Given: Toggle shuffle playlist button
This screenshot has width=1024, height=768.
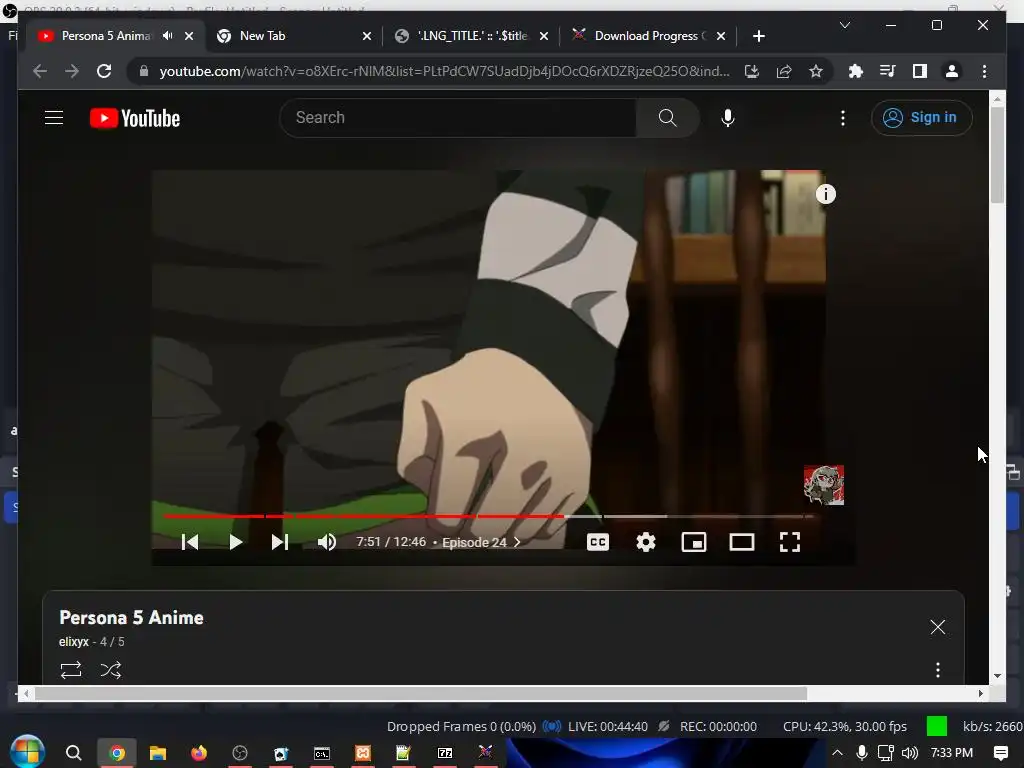Looking at the screenshot, I should [x=110, y=670].
